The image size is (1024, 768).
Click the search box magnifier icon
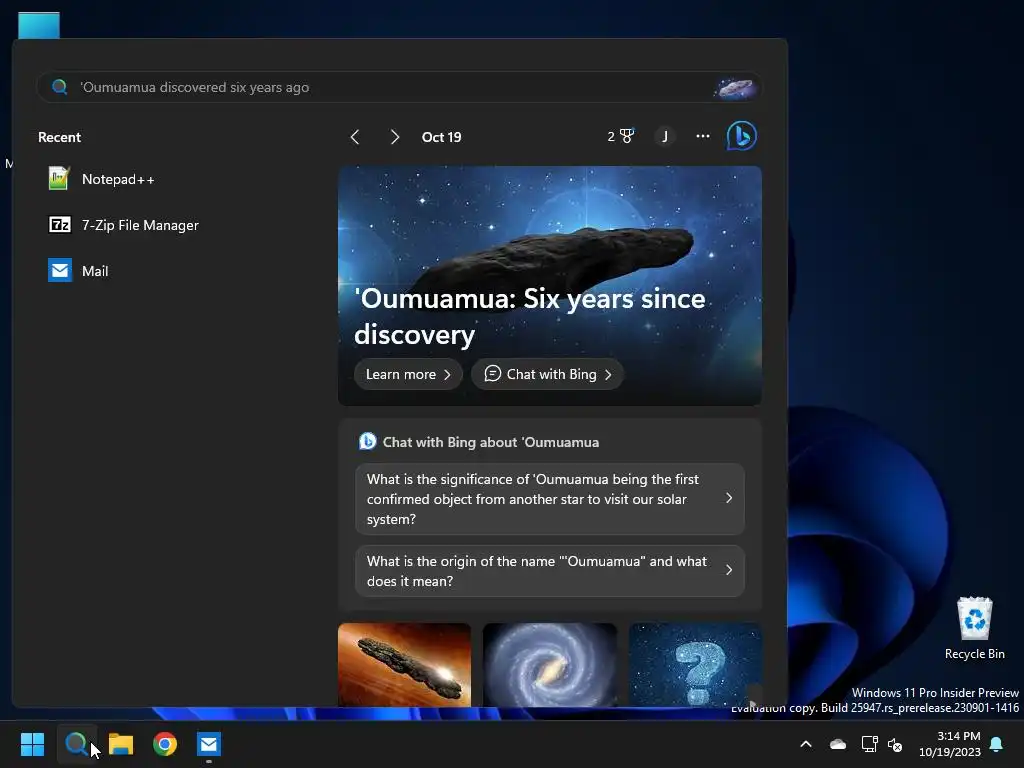[59, 87]
